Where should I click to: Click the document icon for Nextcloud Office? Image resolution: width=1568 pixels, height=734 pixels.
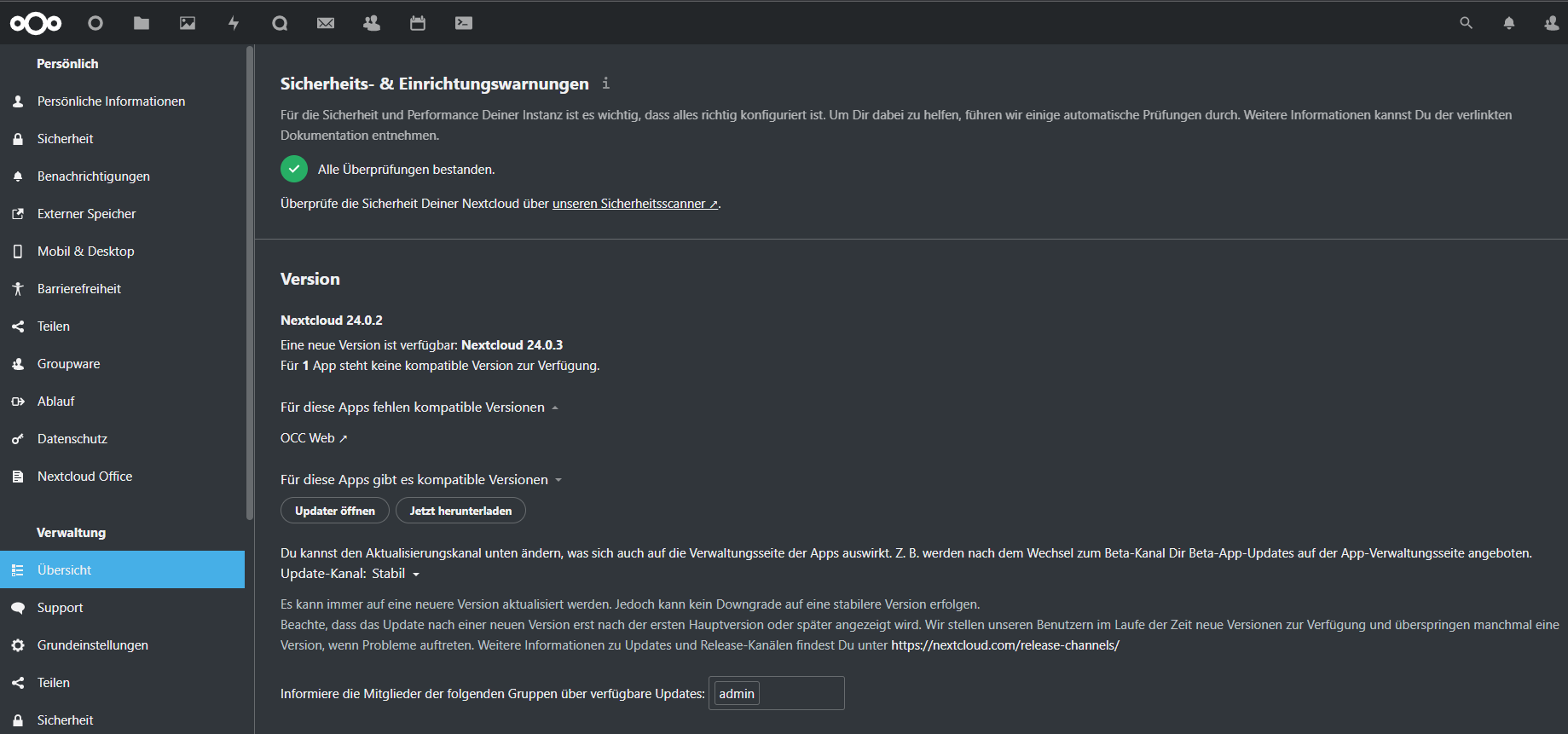pos(18,477)
